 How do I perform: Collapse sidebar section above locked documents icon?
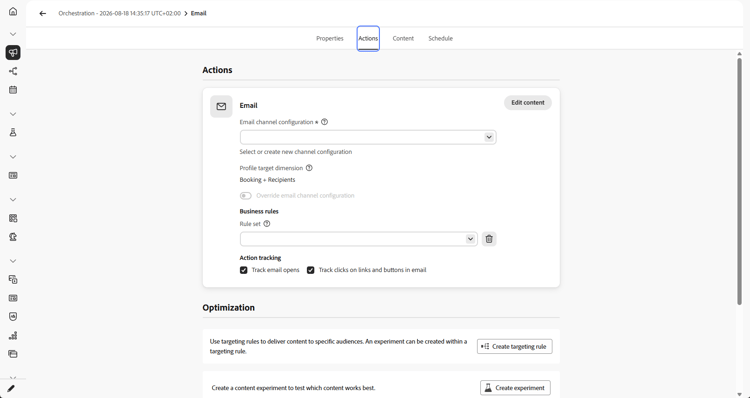[13, 261]
